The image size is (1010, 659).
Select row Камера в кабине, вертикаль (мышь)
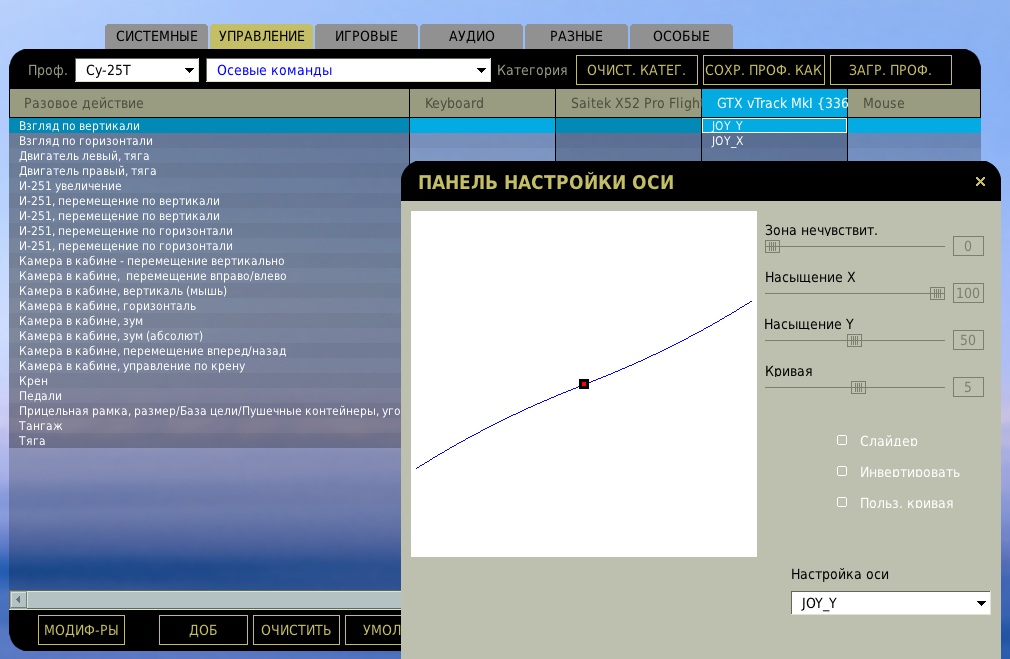(x=206, y=291)
